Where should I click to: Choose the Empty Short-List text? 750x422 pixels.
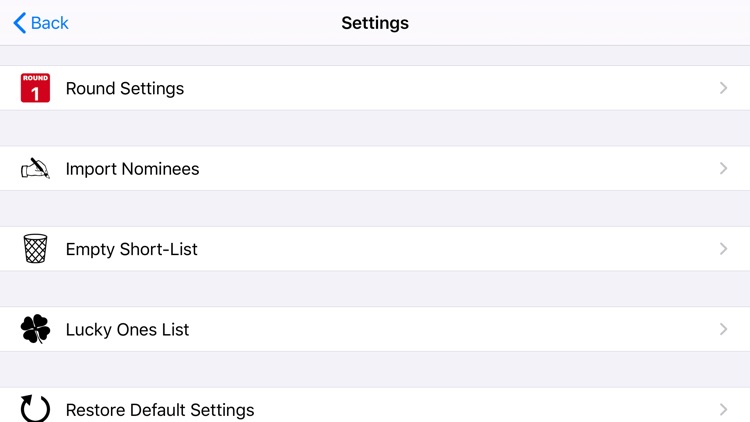point(131,249)
